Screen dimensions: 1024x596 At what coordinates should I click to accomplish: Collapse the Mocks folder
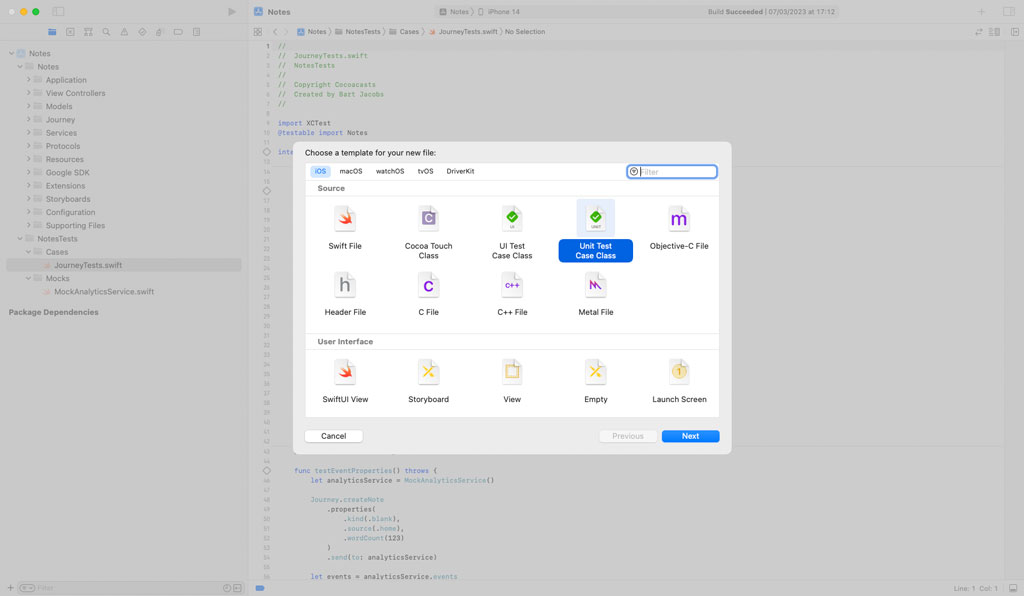click(x=29, y=279)
